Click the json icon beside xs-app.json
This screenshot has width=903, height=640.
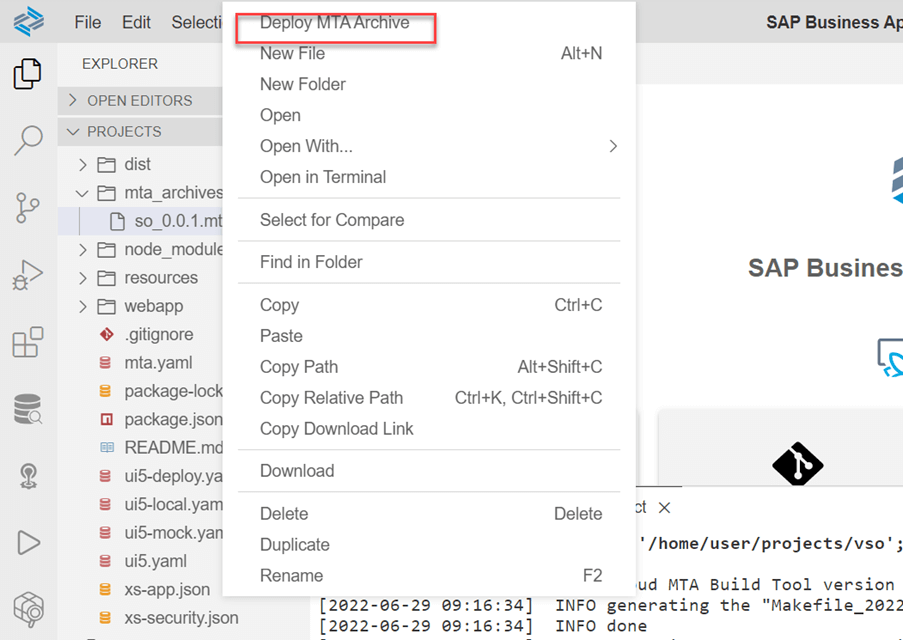pos(105,589)
